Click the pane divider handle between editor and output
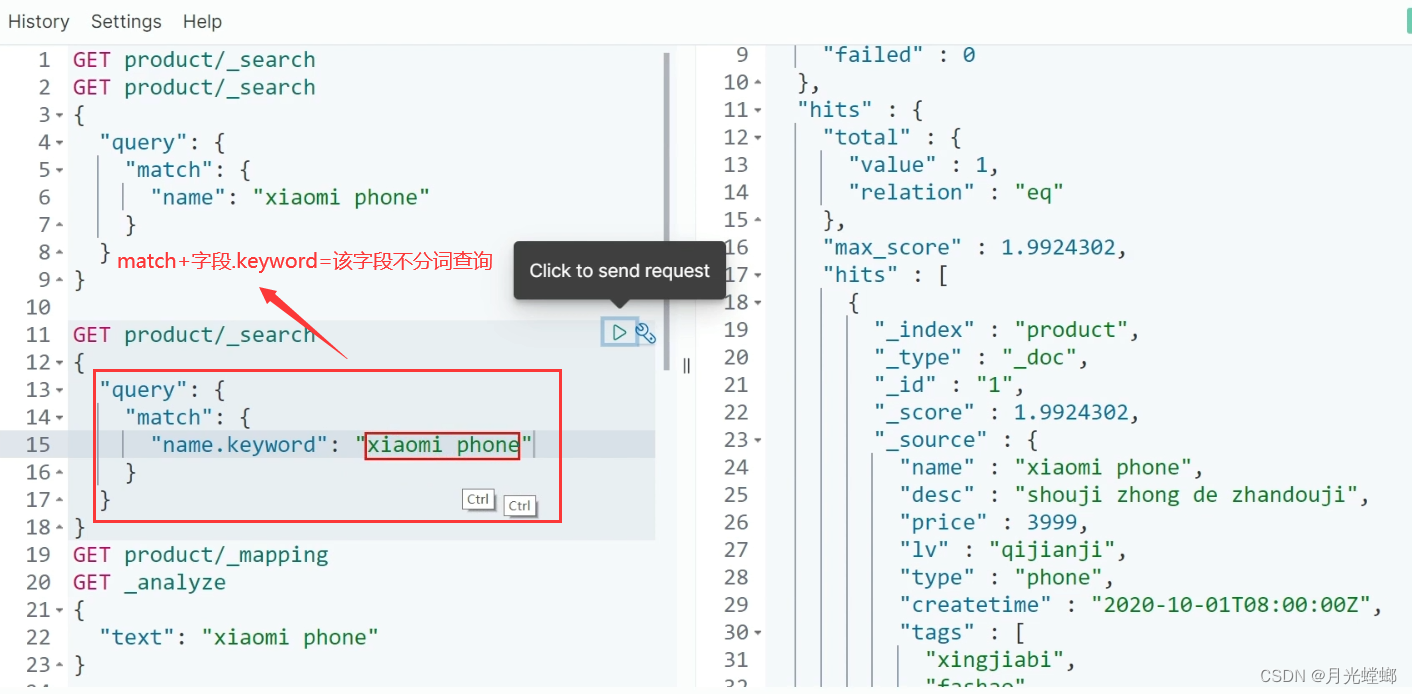 (x=686, y=366)
